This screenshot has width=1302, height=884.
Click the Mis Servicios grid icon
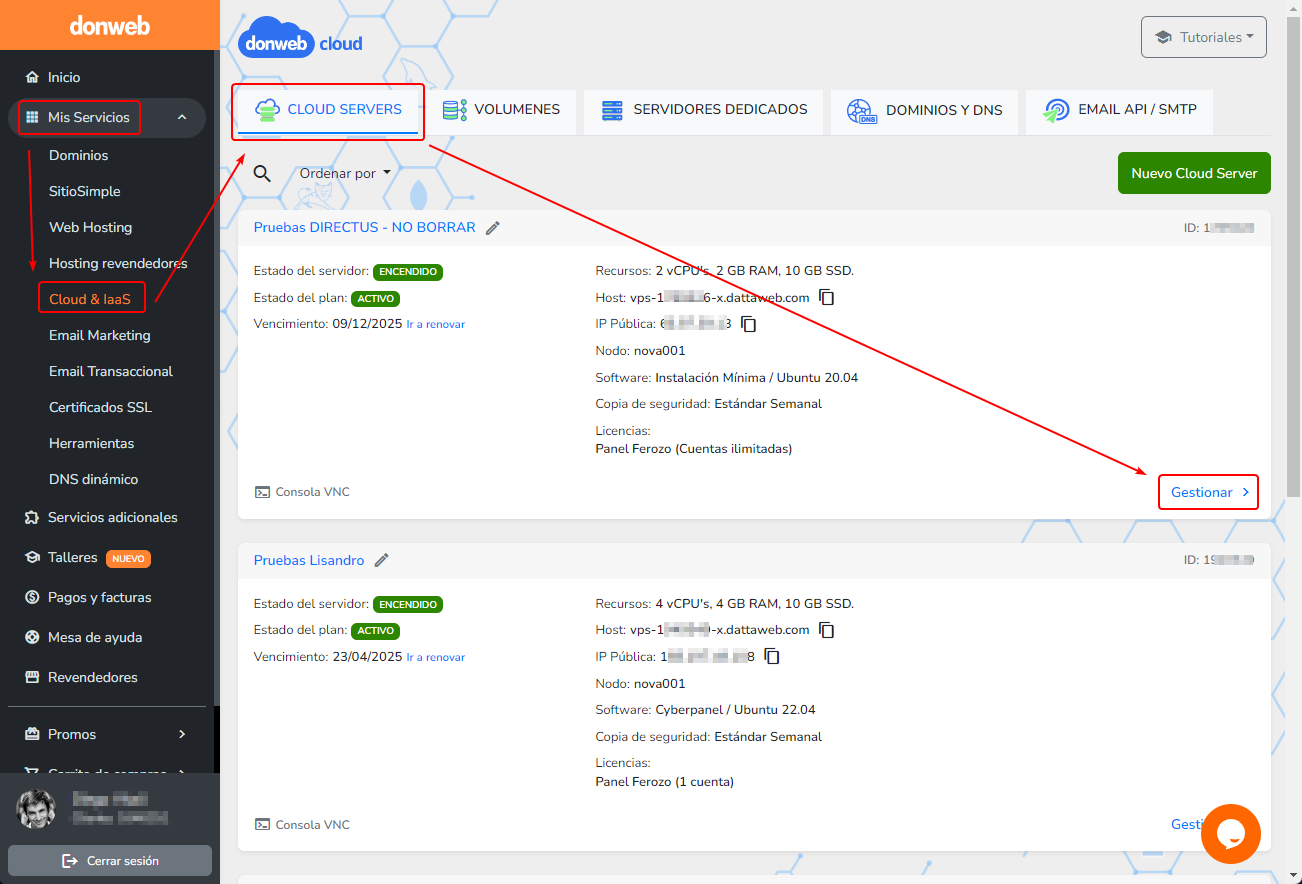coord(32,117)
